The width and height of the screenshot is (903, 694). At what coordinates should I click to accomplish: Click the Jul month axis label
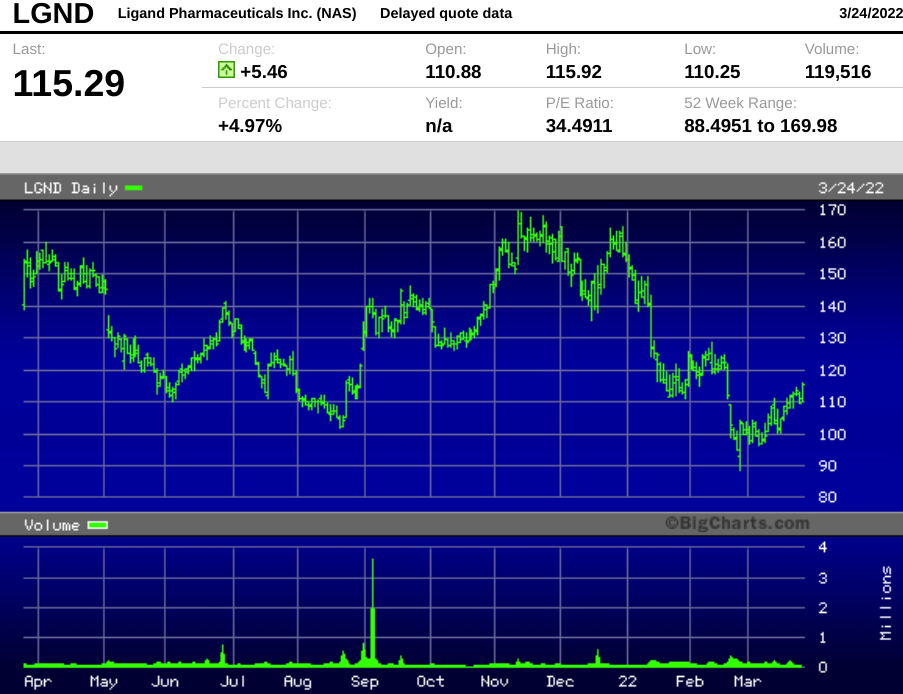(233, 682)
